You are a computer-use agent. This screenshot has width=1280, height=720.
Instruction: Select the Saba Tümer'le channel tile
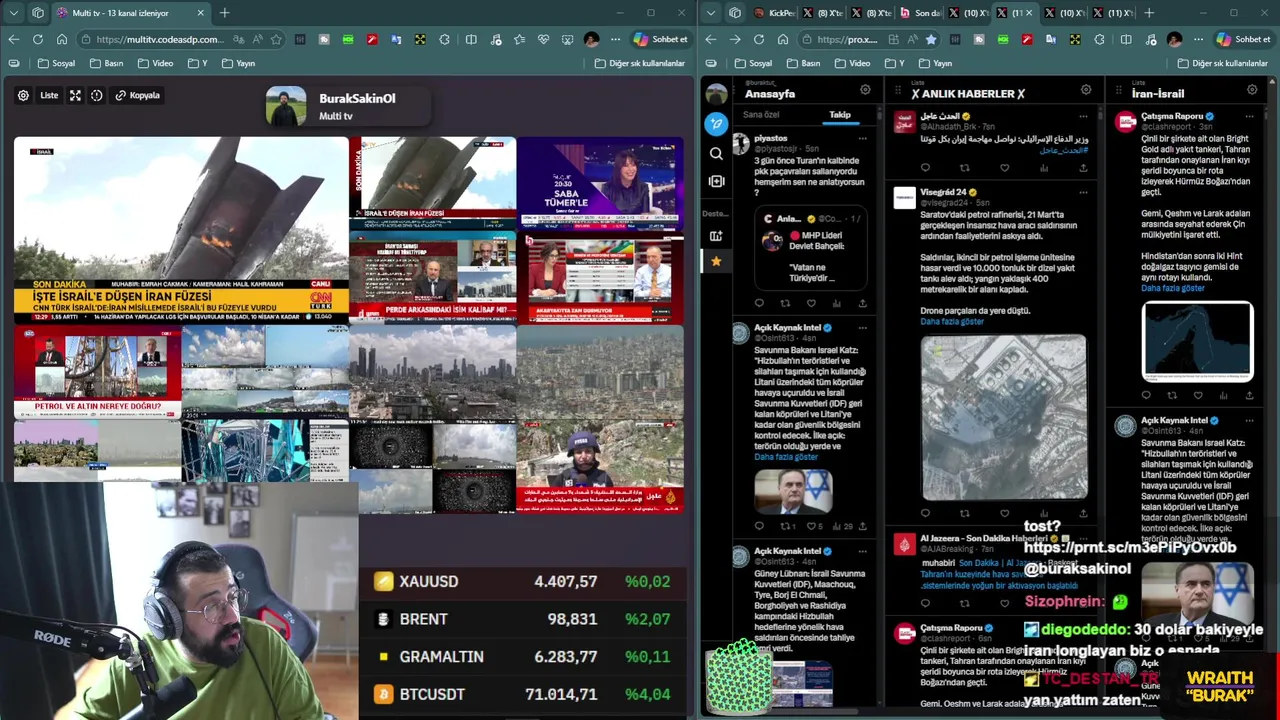coord(600,184)
